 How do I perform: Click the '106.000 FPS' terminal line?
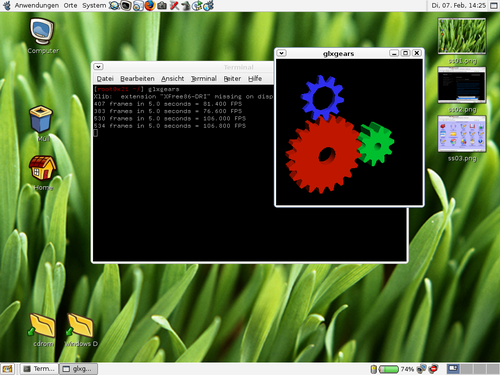pyautogui.click(x=170, y=119)
